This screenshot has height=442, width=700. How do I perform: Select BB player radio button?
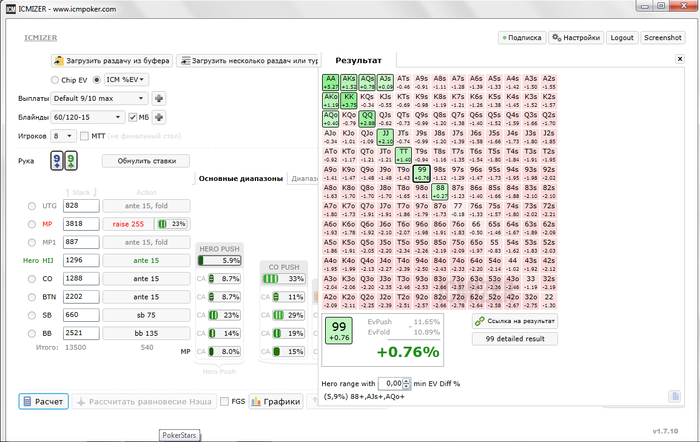[x=32, y=334]
